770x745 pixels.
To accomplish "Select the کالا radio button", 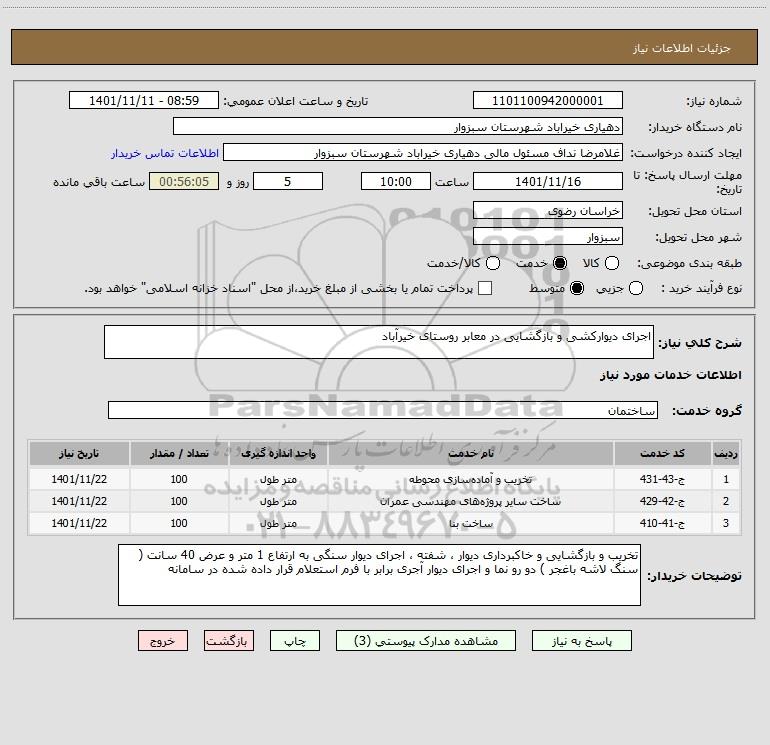I will 612,264.
